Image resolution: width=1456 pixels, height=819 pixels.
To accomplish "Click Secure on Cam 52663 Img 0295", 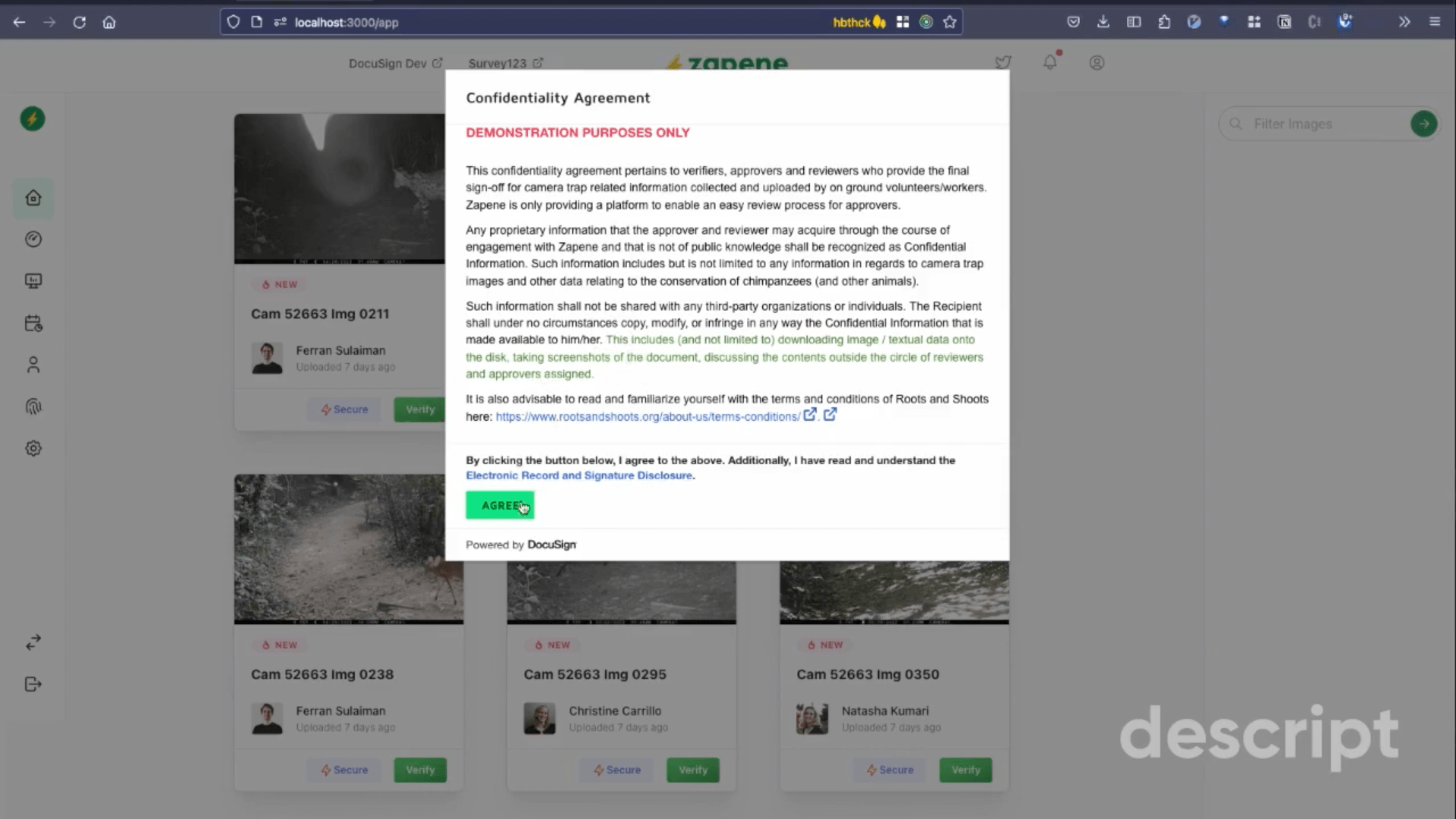I will (617, 770).
